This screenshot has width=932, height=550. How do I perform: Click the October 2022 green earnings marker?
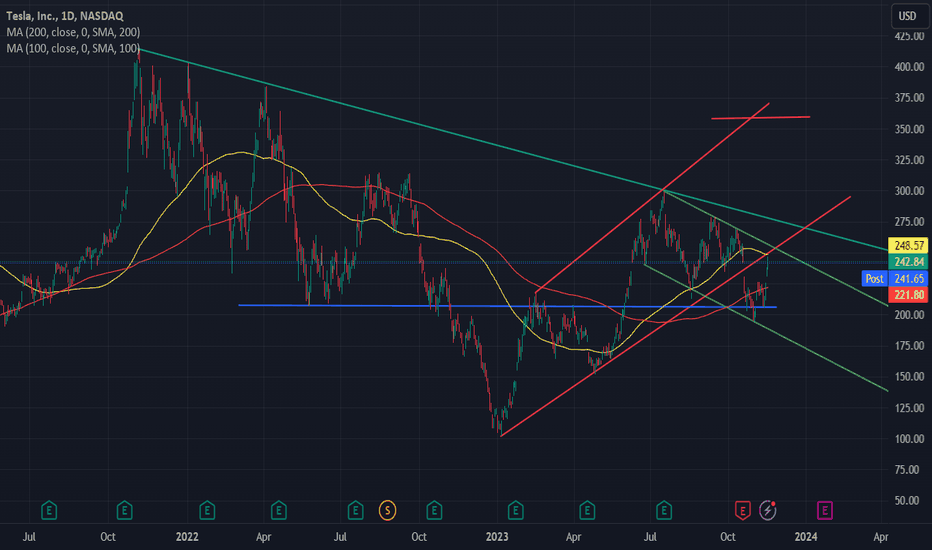[x=434, y=510]
